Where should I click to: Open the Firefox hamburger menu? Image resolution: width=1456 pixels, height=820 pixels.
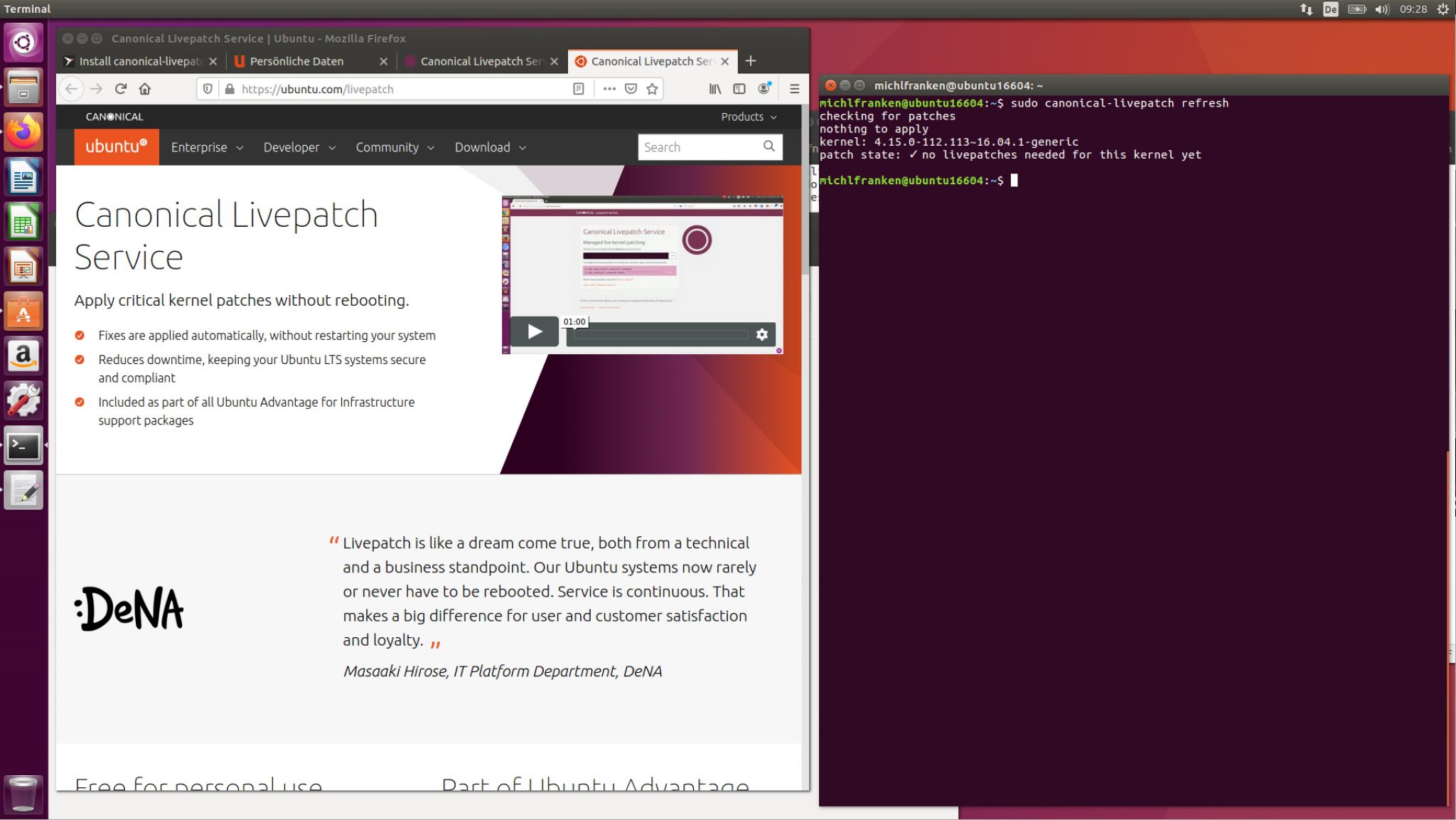(795, 89)
